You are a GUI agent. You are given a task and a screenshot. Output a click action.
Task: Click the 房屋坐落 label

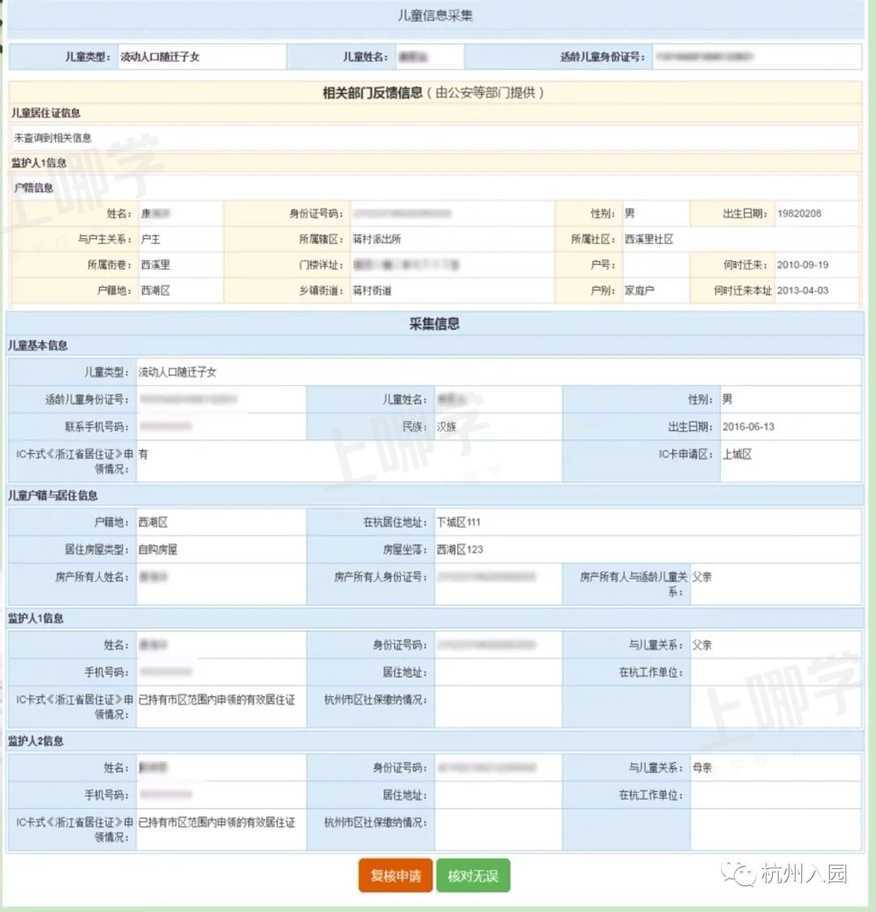405,549
